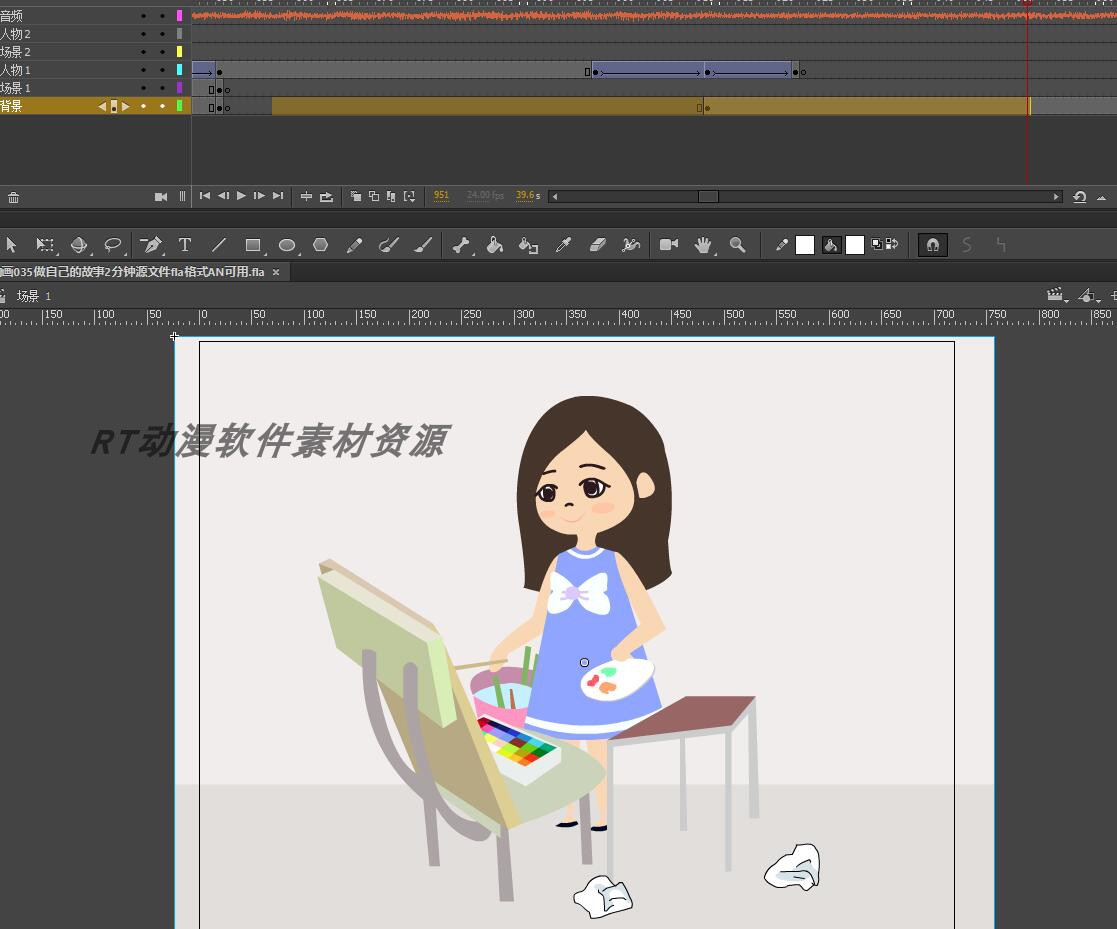Select the Selection tool
Screen dimensions: 1117x929
click(x=12, y=245)
